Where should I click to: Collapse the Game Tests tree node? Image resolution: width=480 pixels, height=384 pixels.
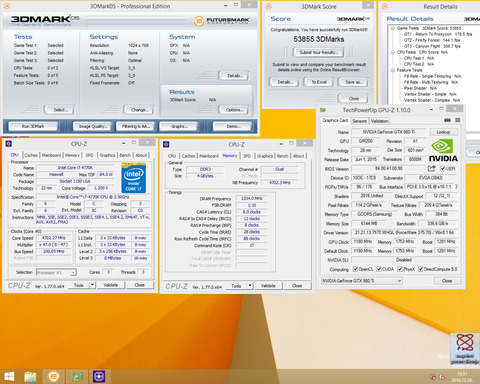coord(393,28)
